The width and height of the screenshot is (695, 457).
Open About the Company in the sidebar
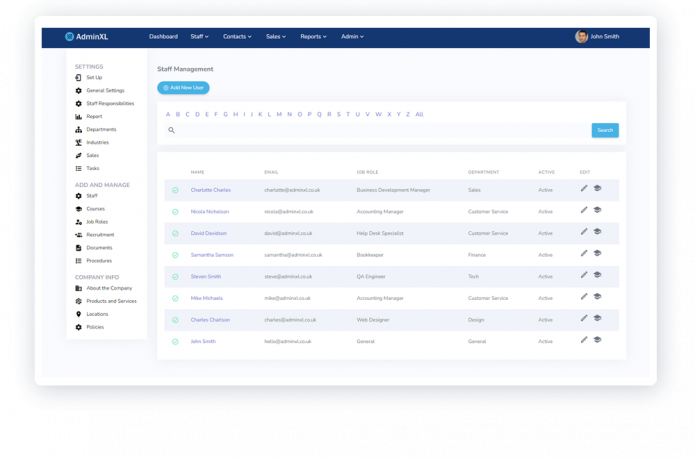click(x=109, y=288)
